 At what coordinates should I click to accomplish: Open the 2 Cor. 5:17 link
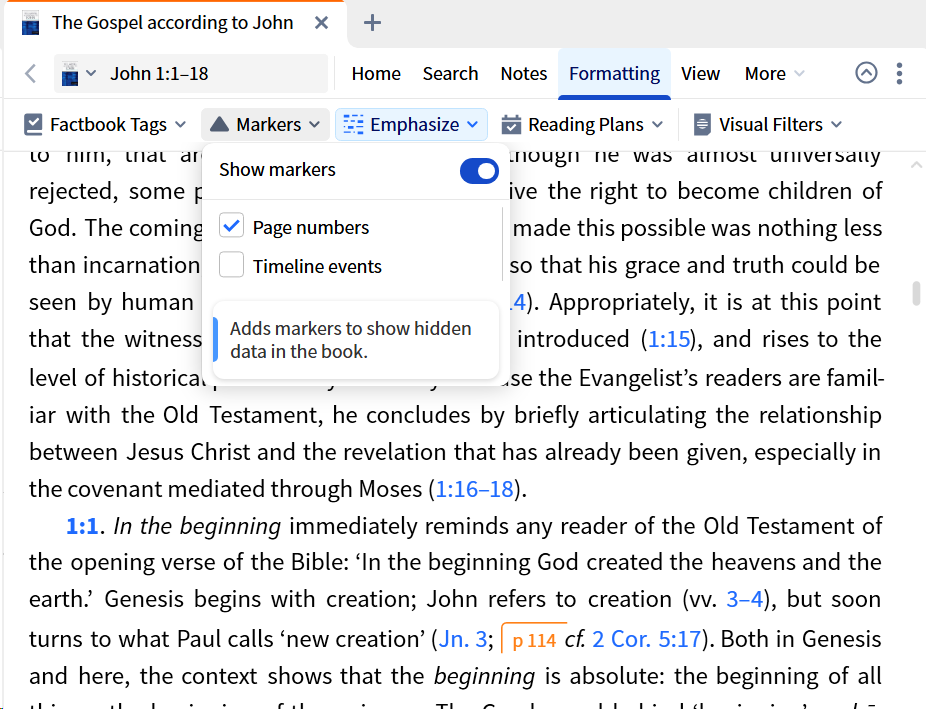click(646, 639)
